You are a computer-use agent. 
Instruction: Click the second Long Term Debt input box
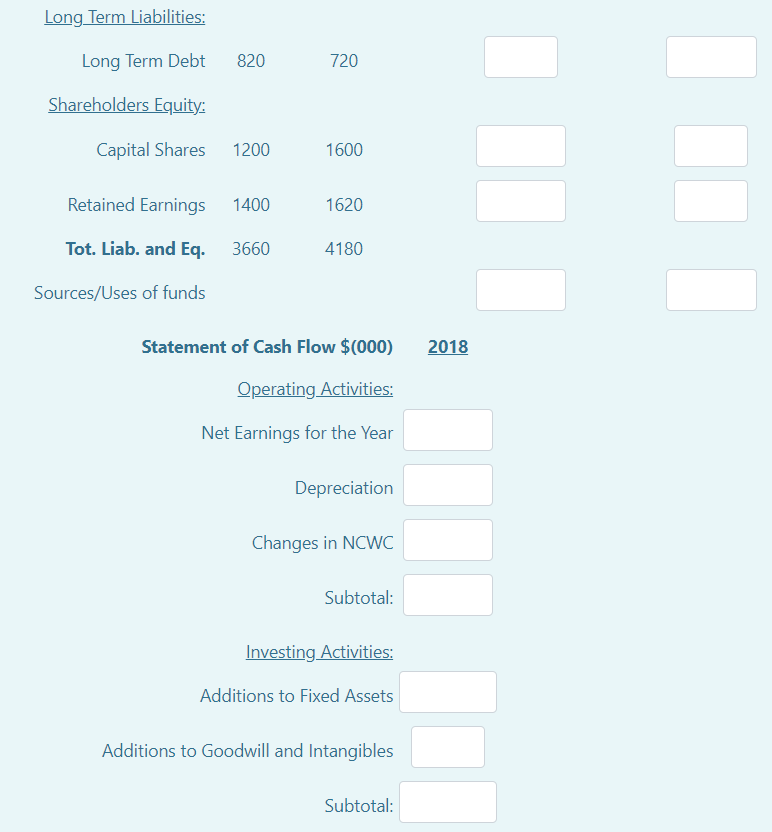711,56
